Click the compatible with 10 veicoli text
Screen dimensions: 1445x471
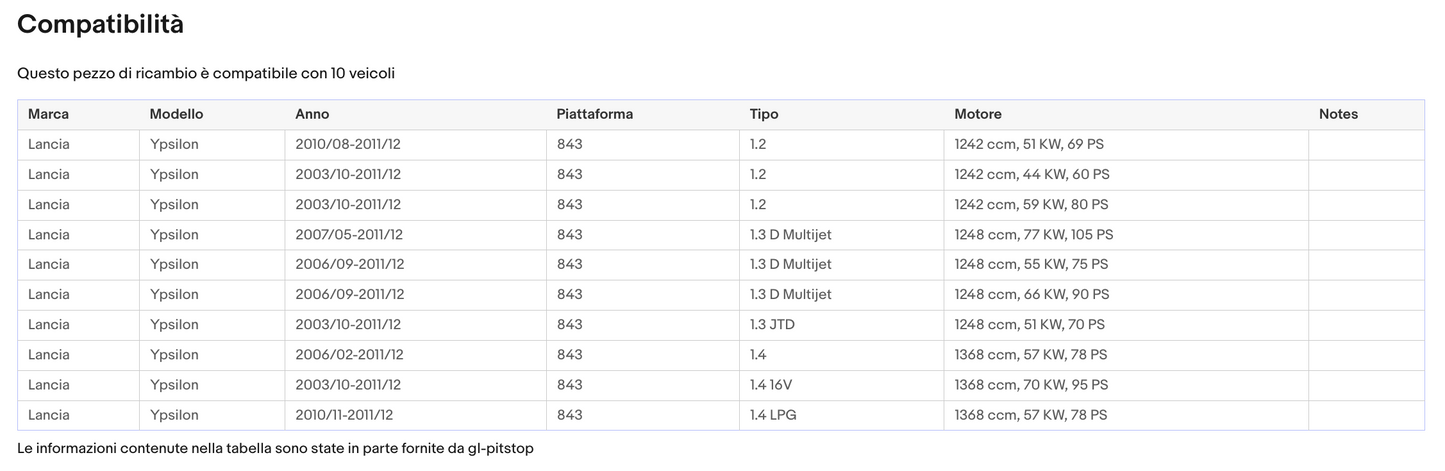(206, 74)
